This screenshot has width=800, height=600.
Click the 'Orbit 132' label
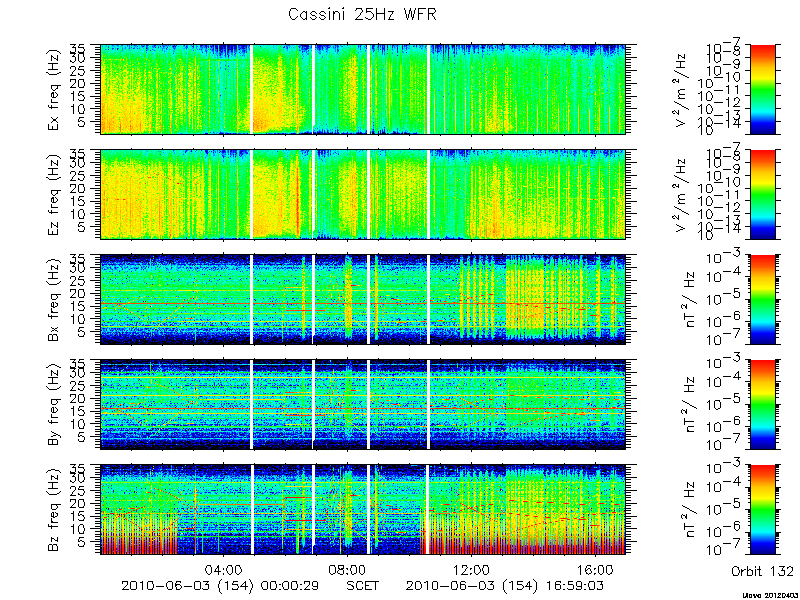(x=762, y=570)
